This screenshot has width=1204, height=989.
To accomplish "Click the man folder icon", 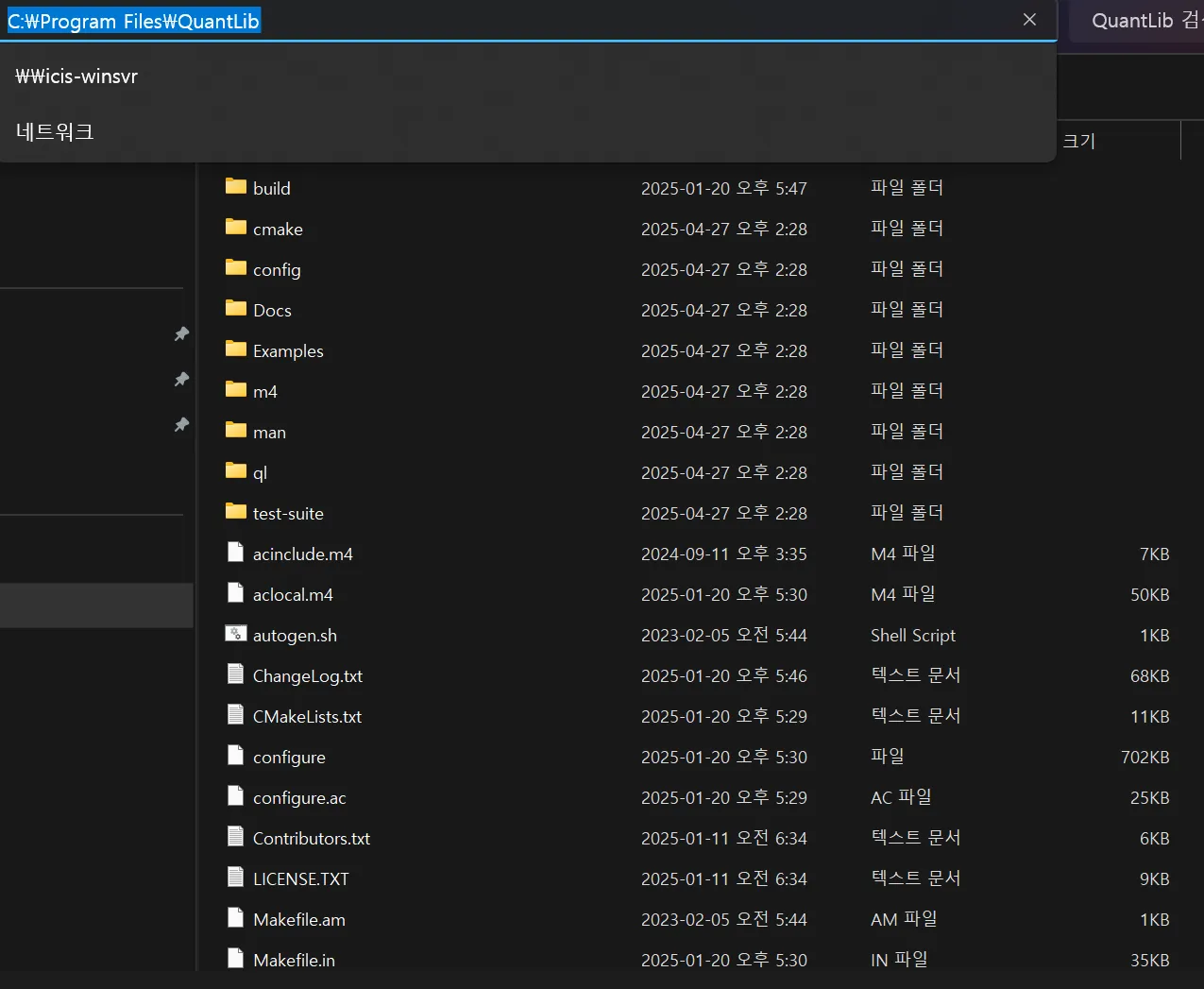I will 236,430.
